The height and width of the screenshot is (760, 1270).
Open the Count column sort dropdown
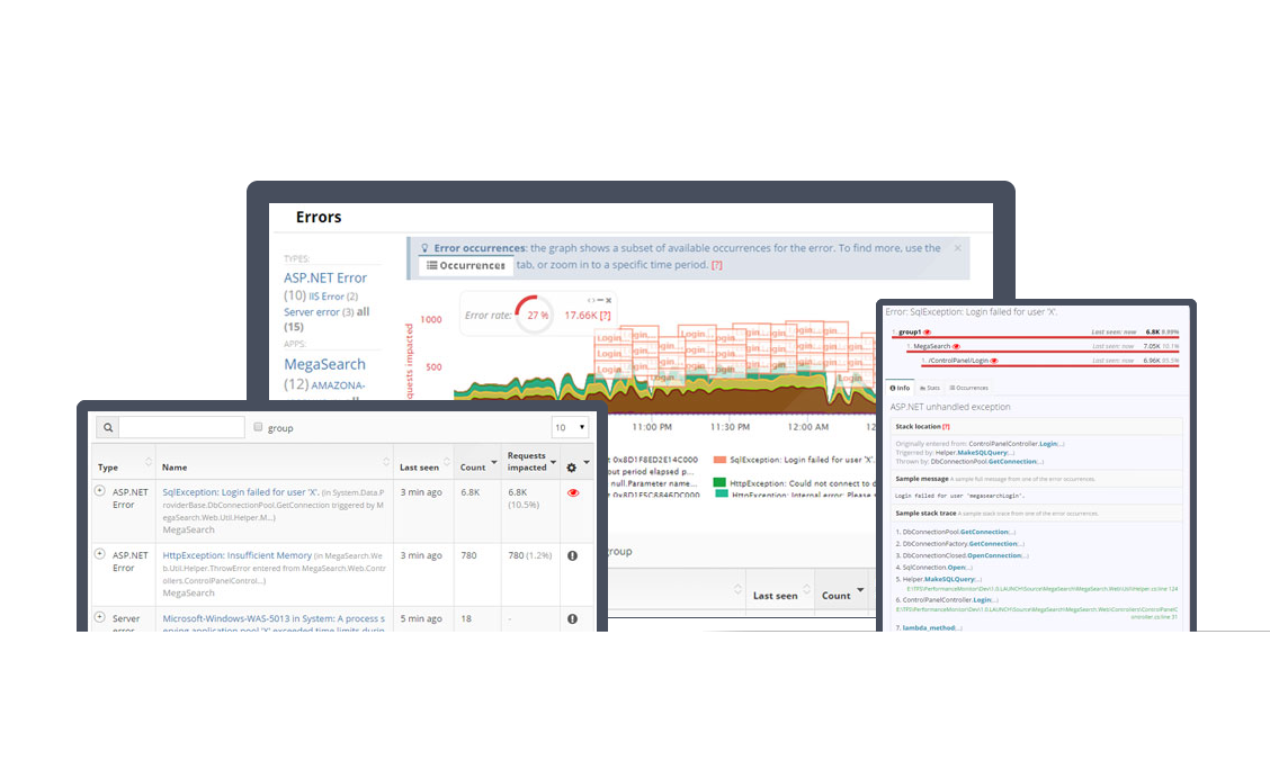click(494, 463)
